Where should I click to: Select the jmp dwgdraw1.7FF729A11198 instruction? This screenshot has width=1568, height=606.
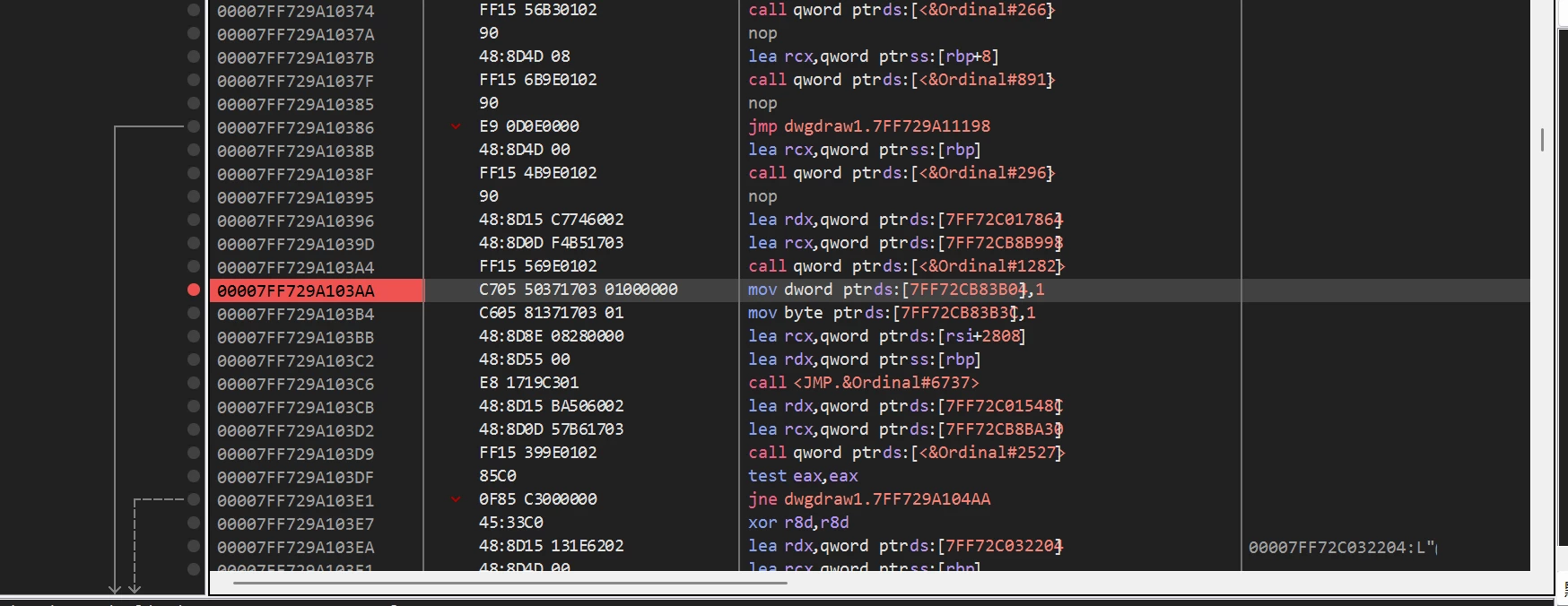click(868, 126)
